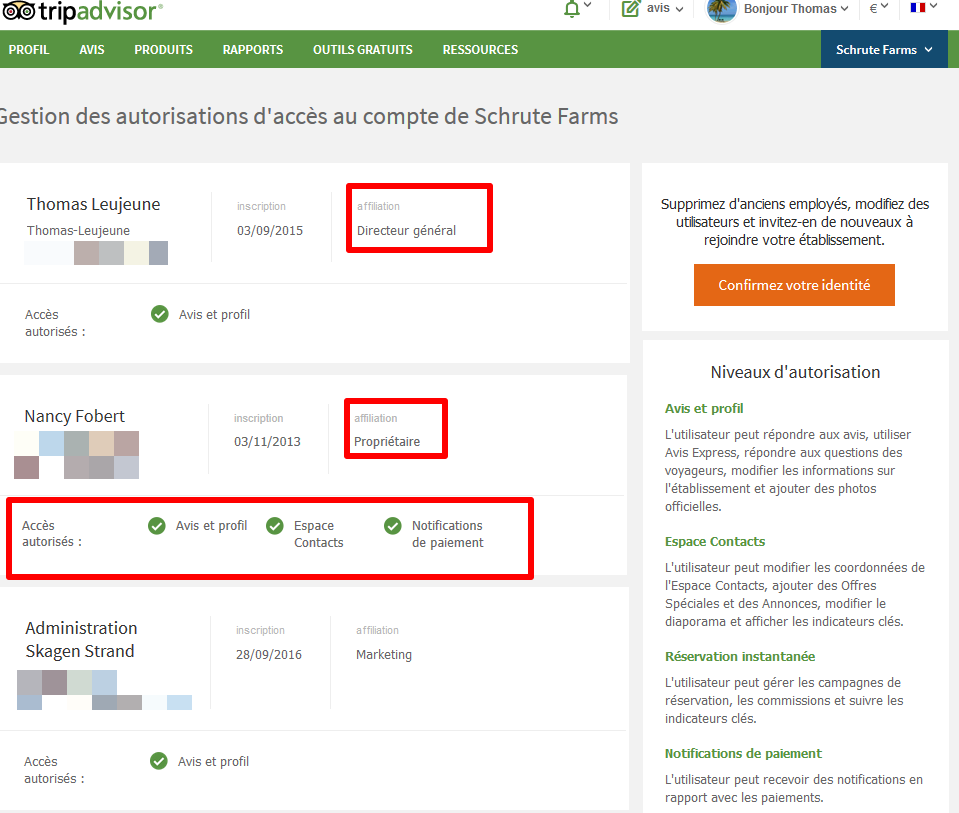Click the Notifications de paiement level heading
959x813 pixels.
pyautogui.click(x=743, y=753)
